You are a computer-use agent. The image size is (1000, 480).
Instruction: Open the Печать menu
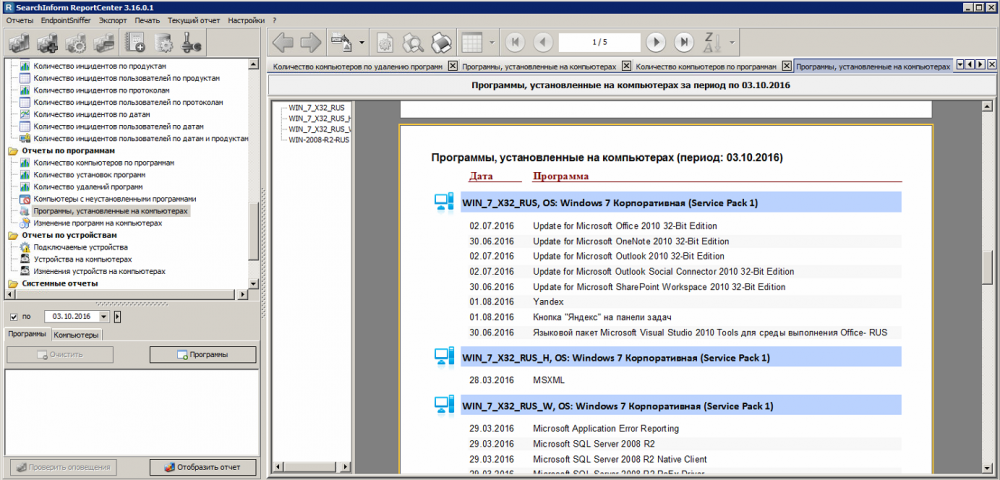tap(147, 20)
